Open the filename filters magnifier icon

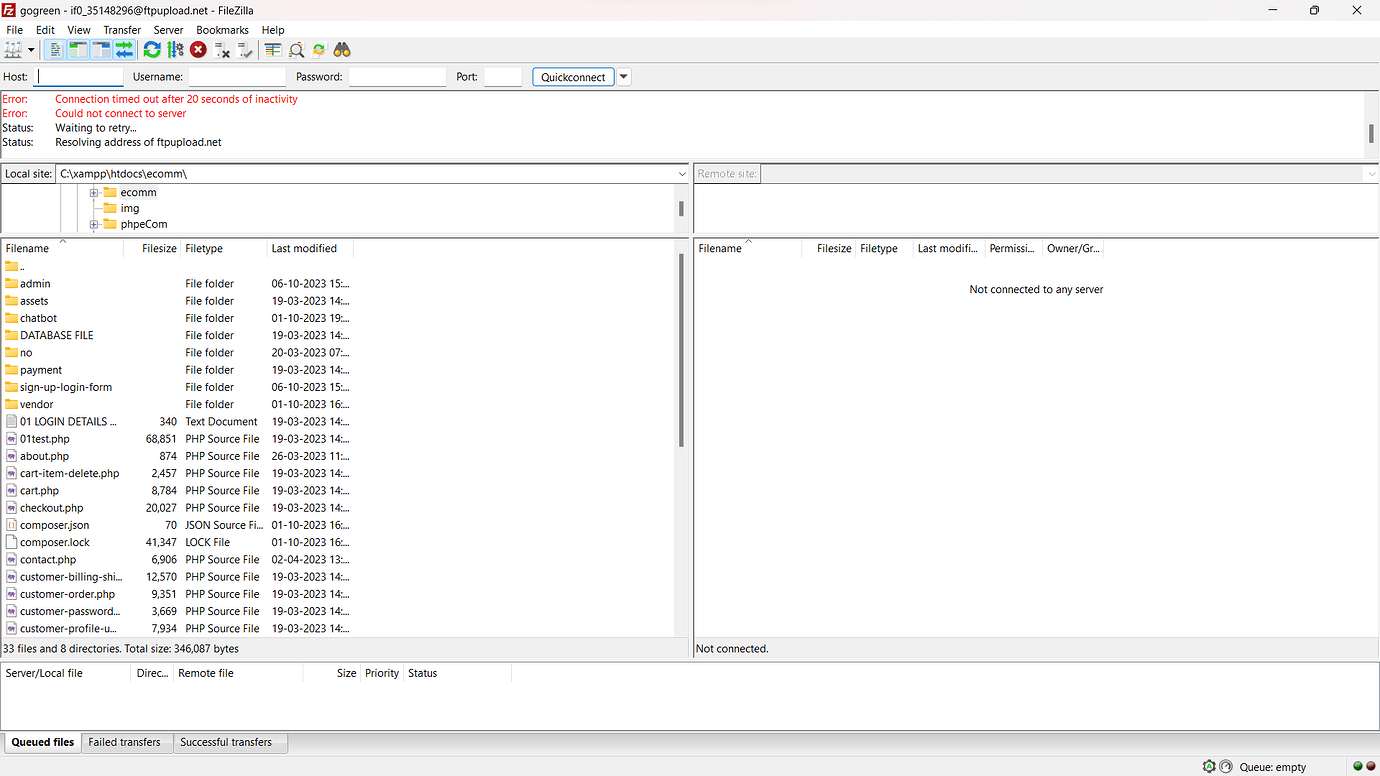297,50
